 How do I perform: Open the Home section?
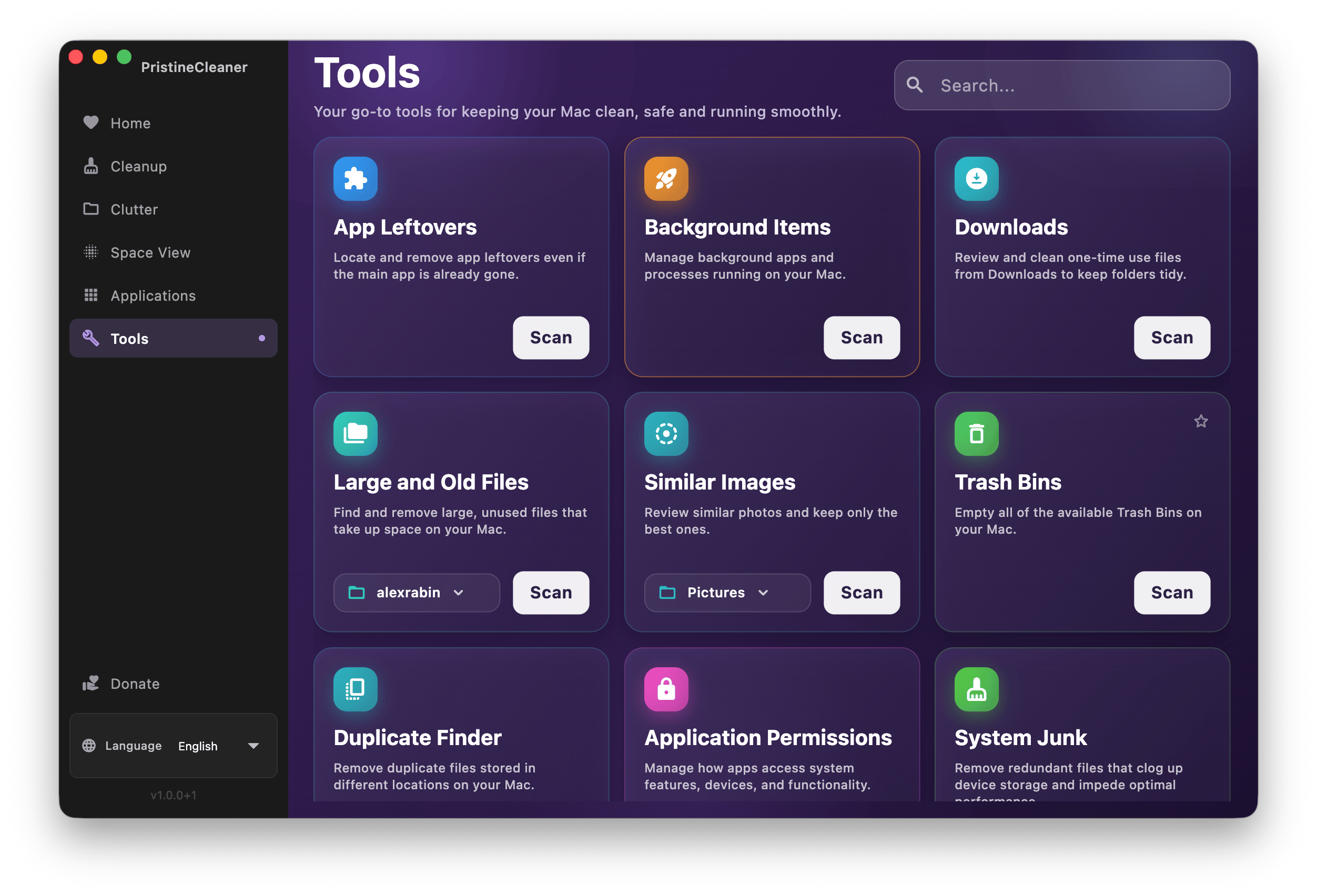tap(174, 123)
